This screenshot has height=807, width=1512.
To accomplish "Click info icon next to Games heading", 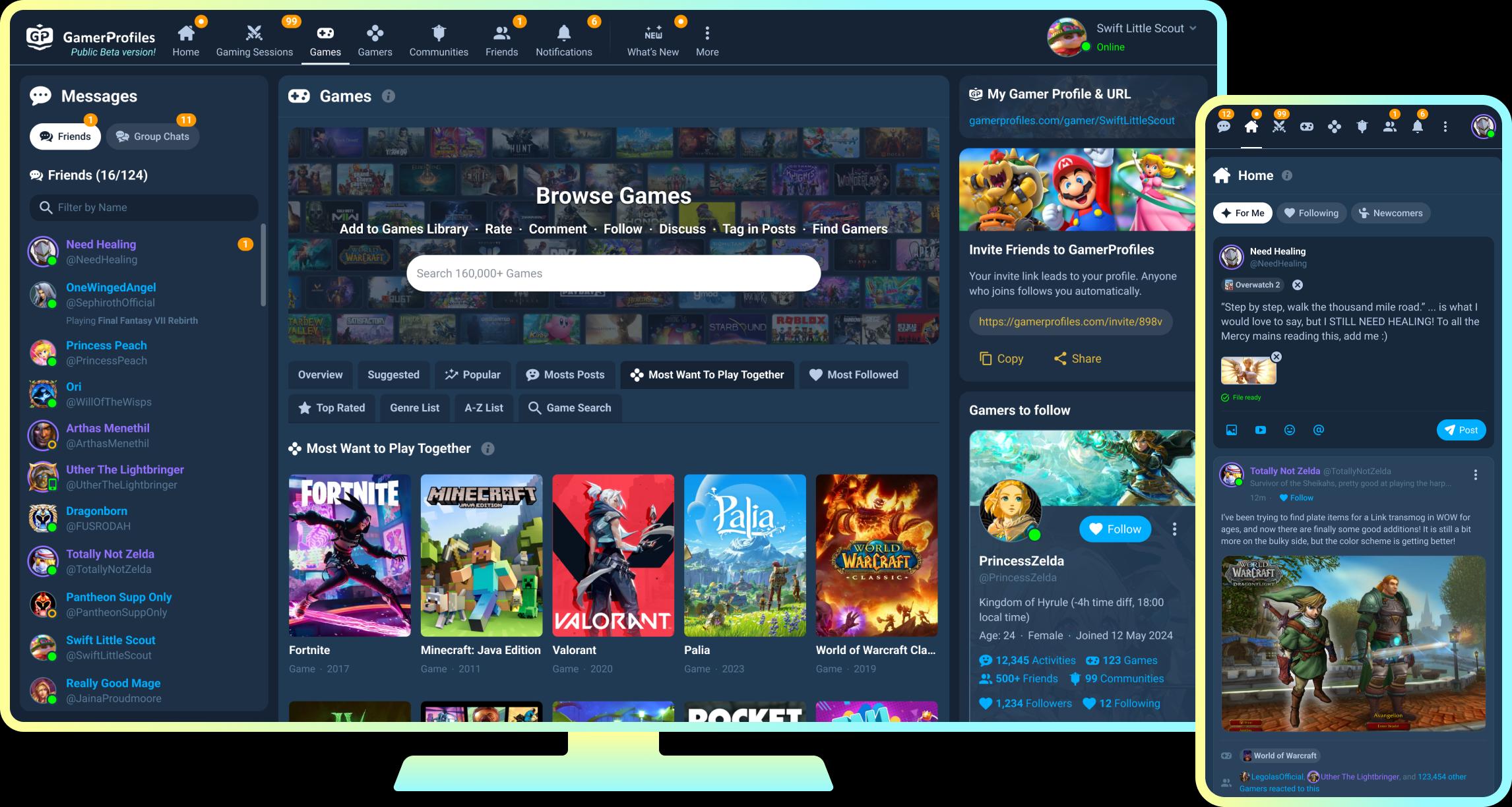I will point(389,96).
